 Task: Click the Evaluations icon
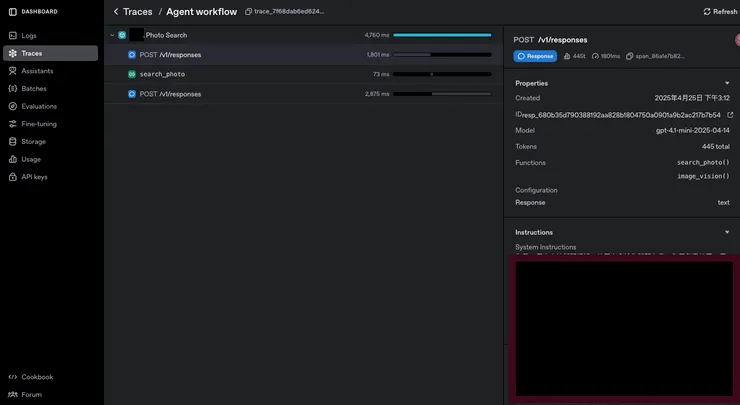pyautogui.click(x=13, y=106)
